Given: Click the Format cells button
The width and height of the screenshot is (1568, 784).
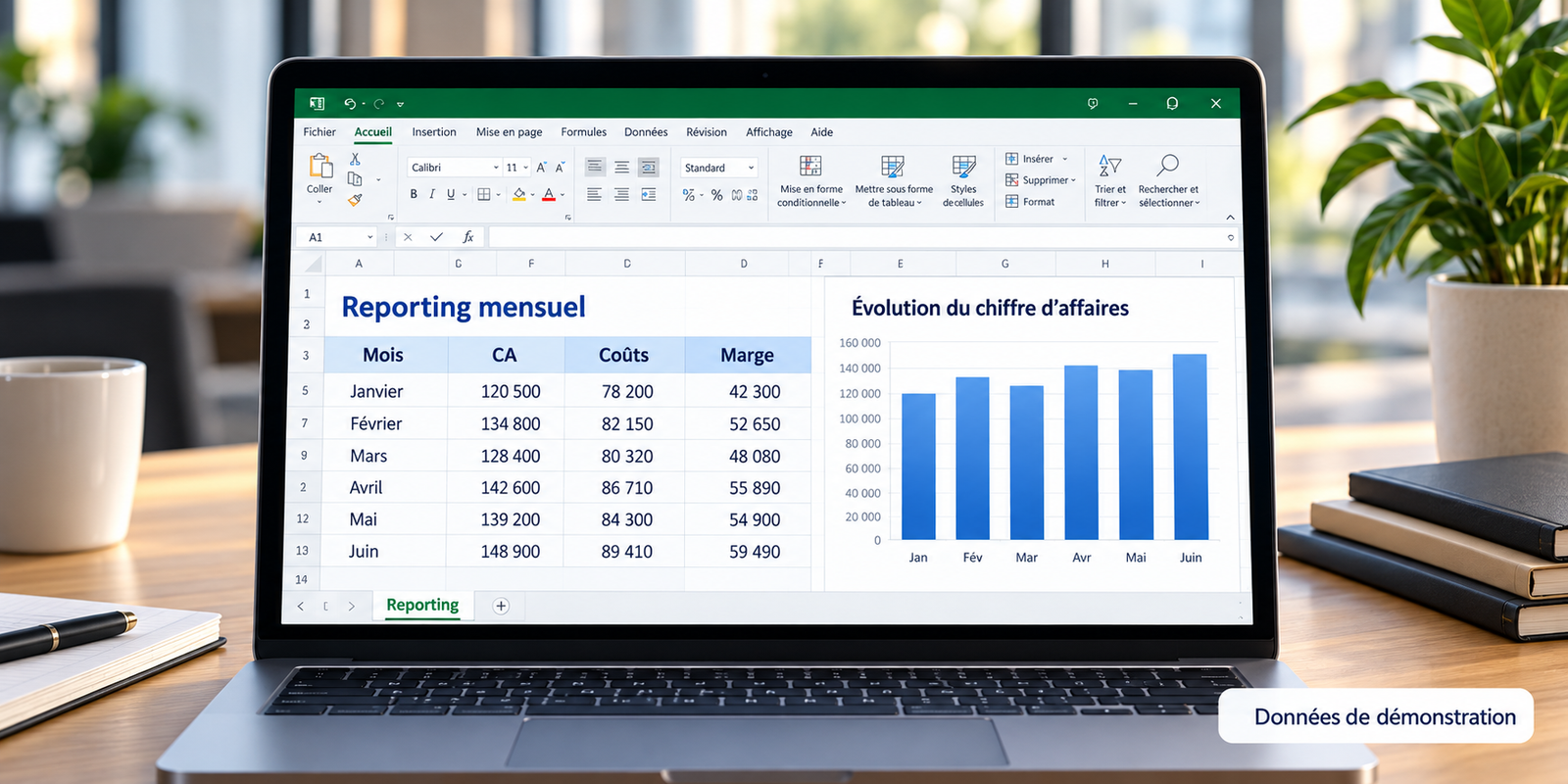Looking at the screenshot, I should (1030, 202).
